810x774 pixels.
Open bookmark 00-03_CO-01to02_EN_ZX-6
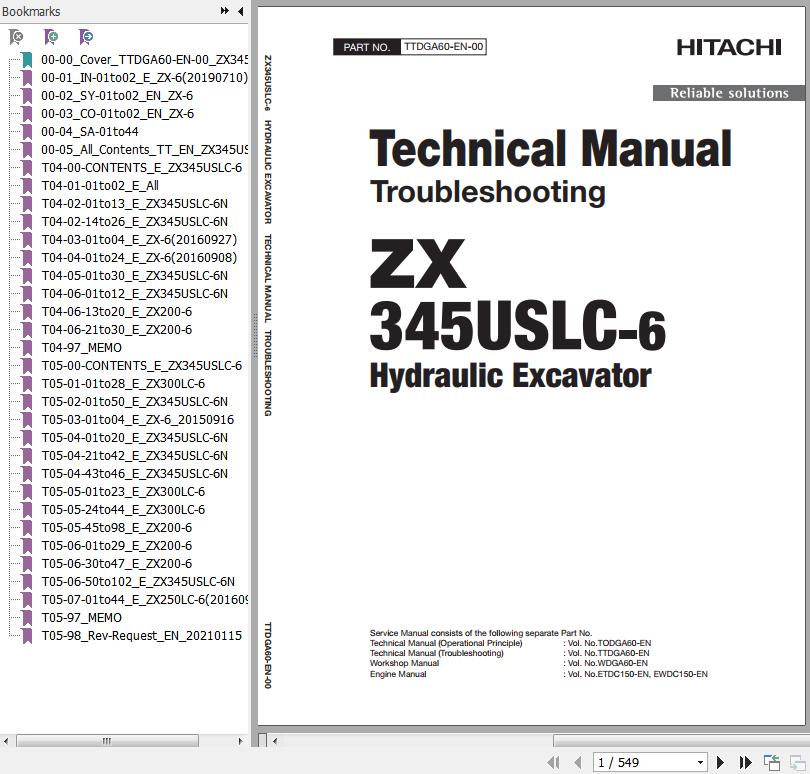click(x=117, y=114)
